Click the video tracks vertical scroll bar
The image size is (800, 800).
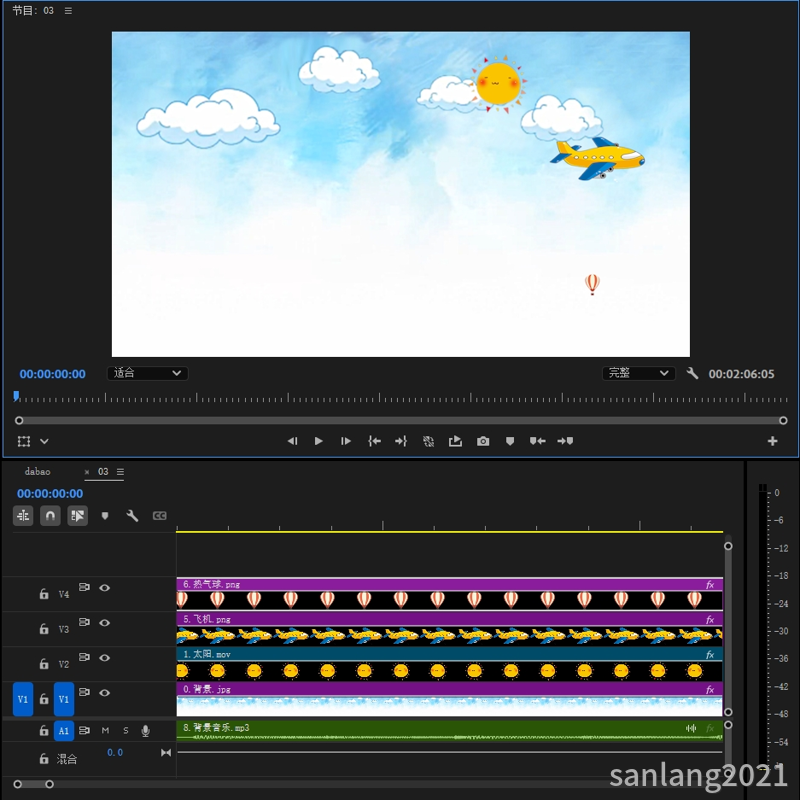pyautogui.click(x=728, y=629)
